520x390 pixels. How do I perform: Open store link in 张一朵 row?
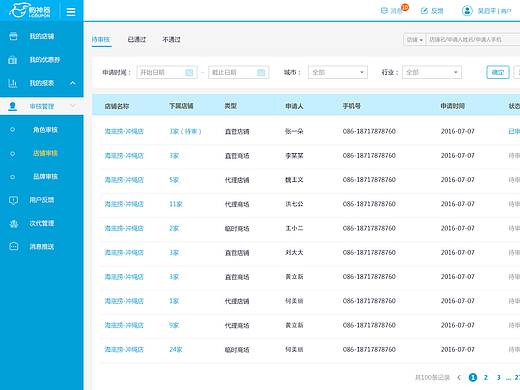coord(124,131)
